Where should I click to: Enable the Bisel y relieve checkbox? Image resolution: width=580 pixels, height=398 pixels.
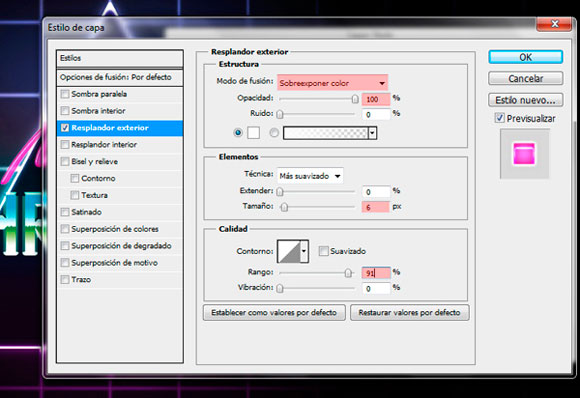[65, 161]
